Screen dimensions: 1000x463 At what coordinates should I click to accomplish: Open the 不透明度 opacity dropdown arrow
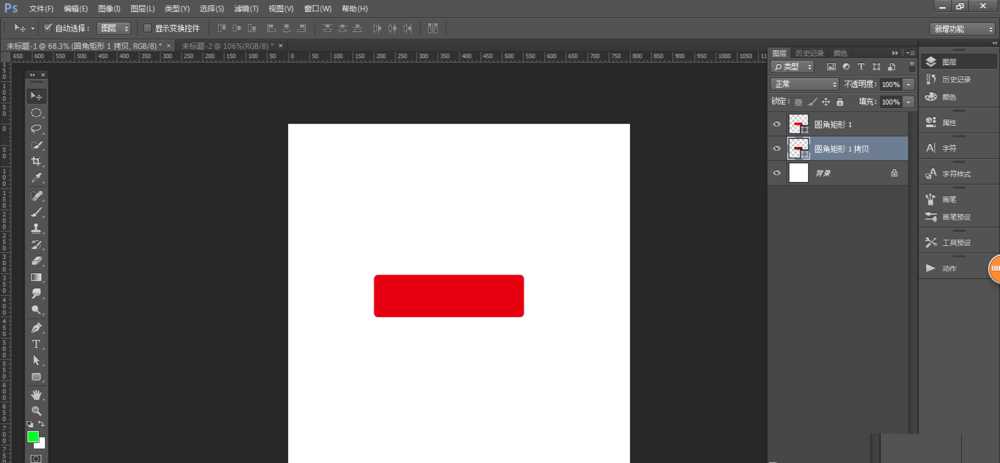[908, 84]
